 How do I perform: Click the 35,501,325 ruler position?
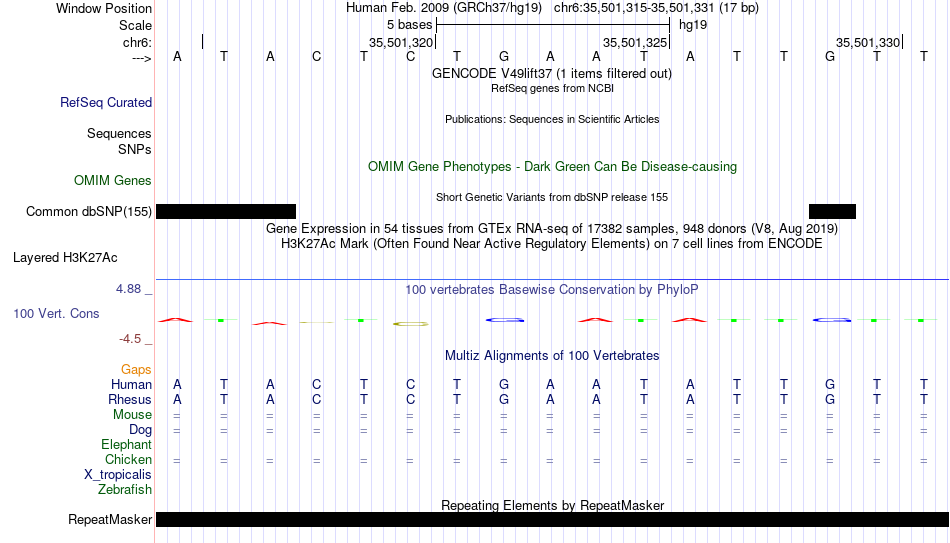point(635,42)
